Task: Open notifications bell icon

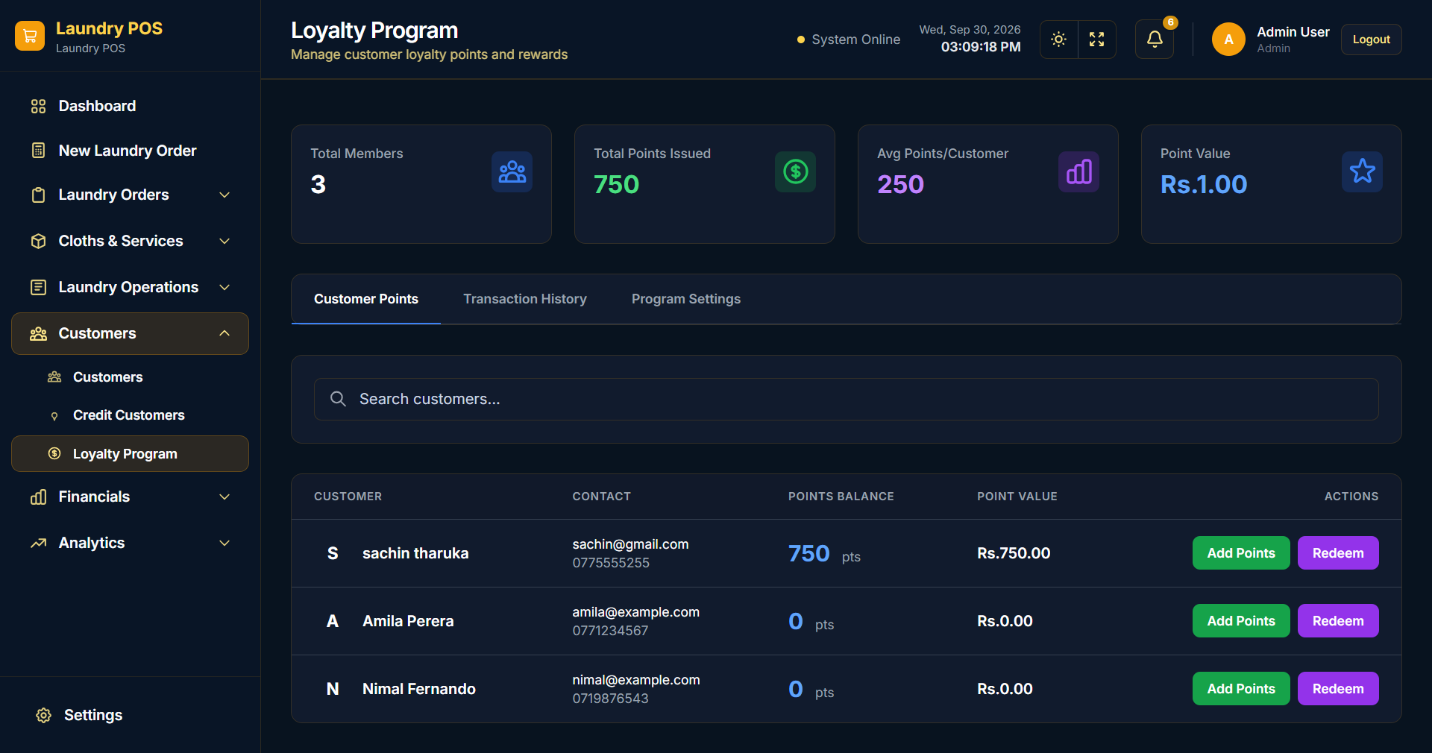Action: coord(1154,39)
